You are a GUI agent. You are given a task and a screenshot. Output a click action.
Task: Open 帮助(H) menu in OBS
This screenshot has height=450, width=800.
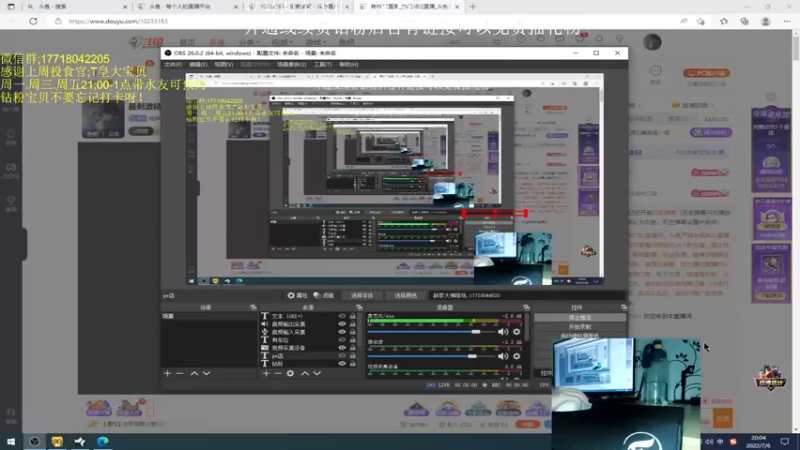[x=348, y=65]
